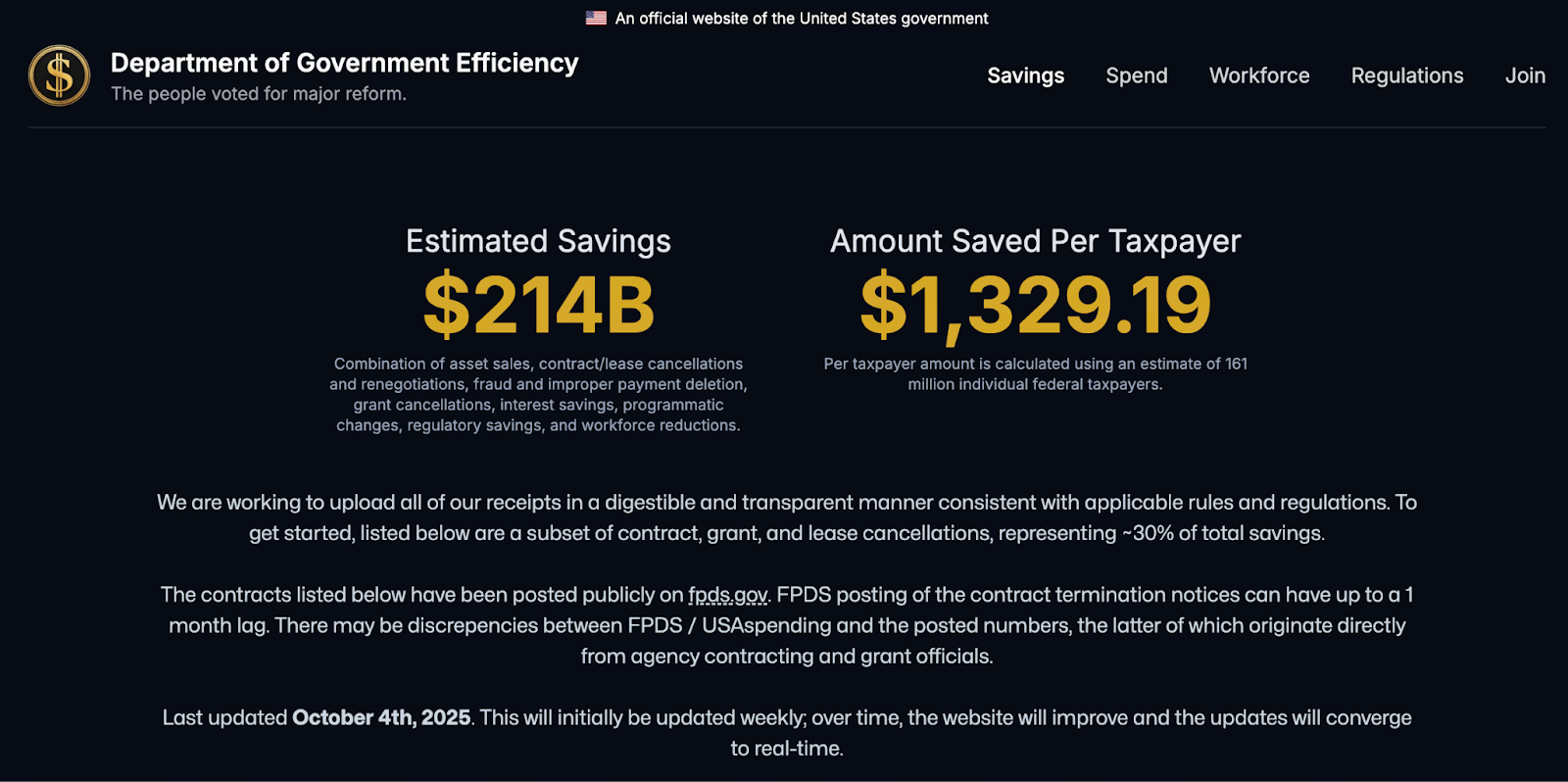Click the USASpending discrepancies paragraph
This screenshot has height=782, width=1568.
pyautogui.click(x=786, y=625)
